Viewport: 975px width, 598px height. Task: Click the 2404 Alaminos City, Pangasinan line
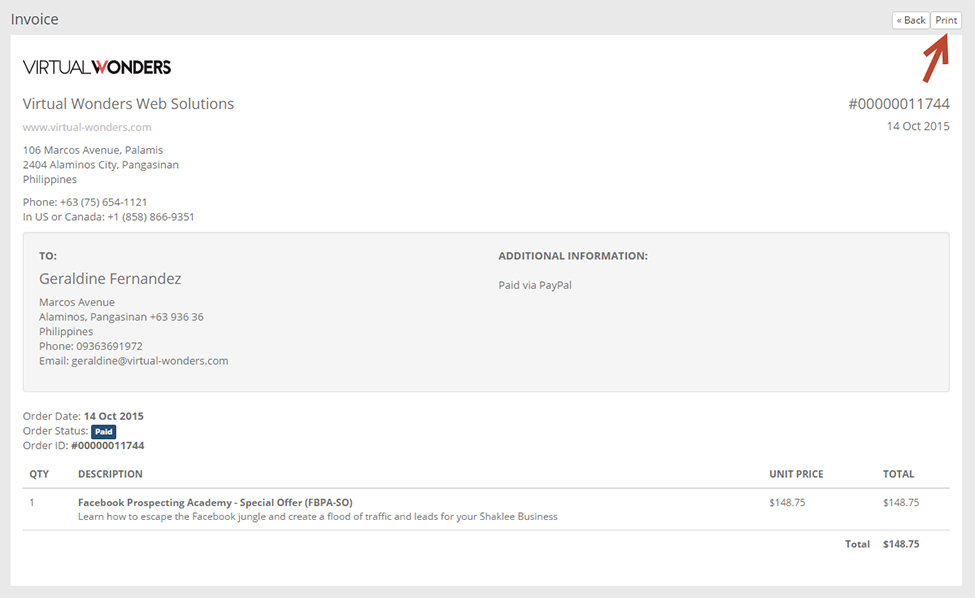(x=101, y=165)
